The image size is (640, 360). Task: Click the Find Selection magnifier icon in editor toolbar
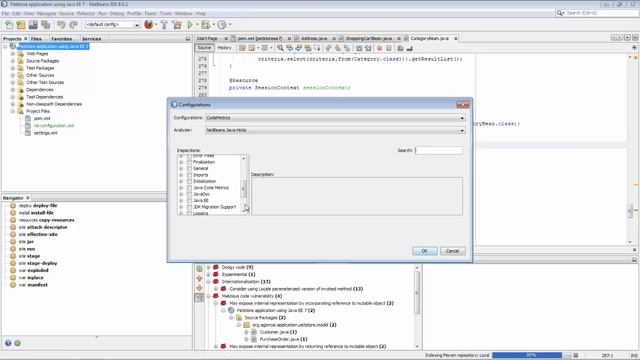tap(280, 48)
